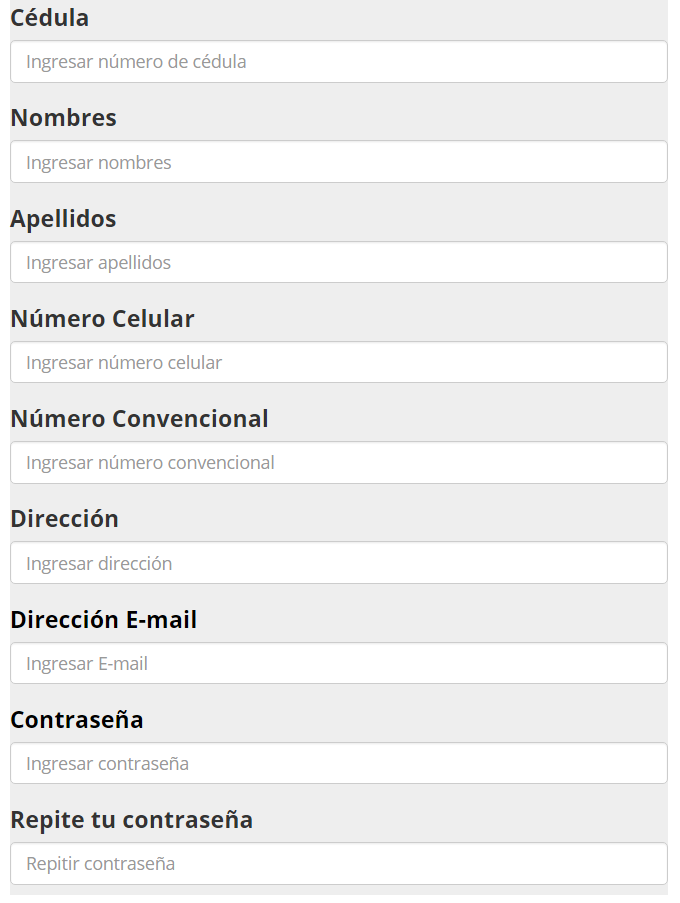Click the "Cédula" label text
The image size is (680, 903).
tap(49, 18)
